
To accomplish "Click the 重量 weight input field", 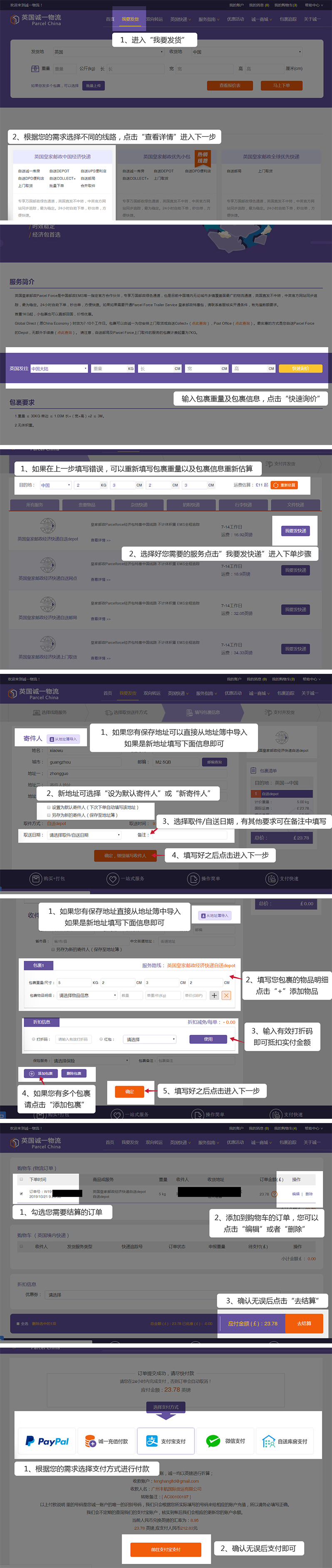I will (x=64, y=69).
